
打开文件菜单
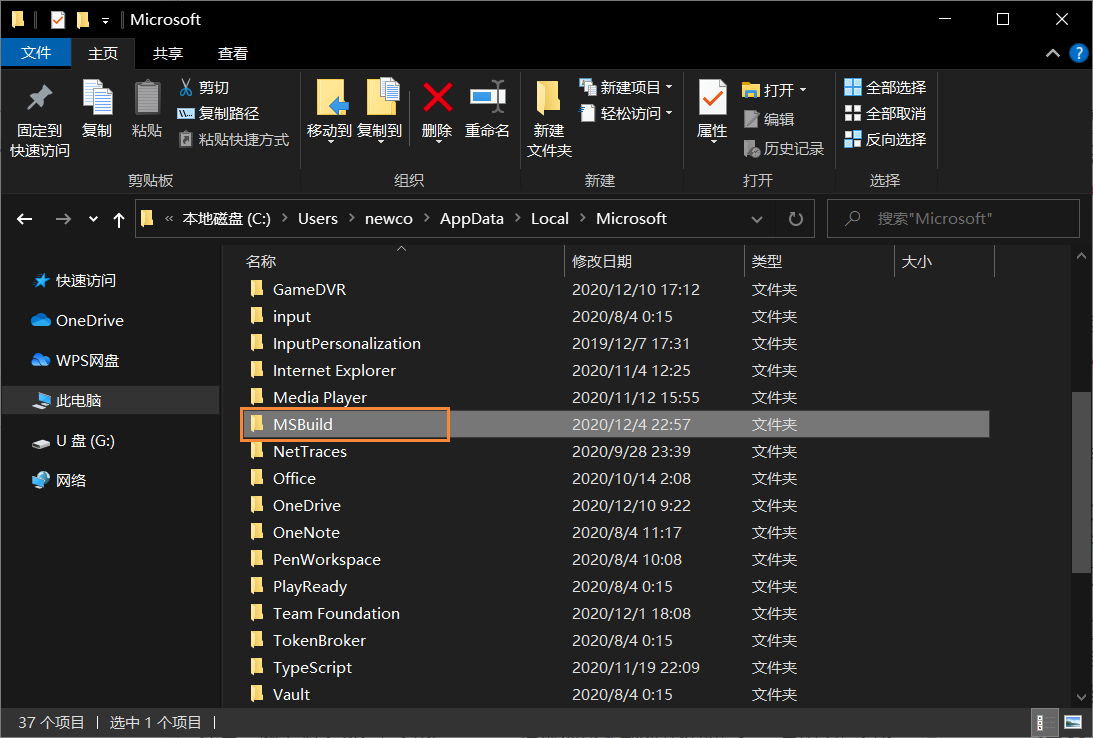pyautogui.click(x=36, y=53)
